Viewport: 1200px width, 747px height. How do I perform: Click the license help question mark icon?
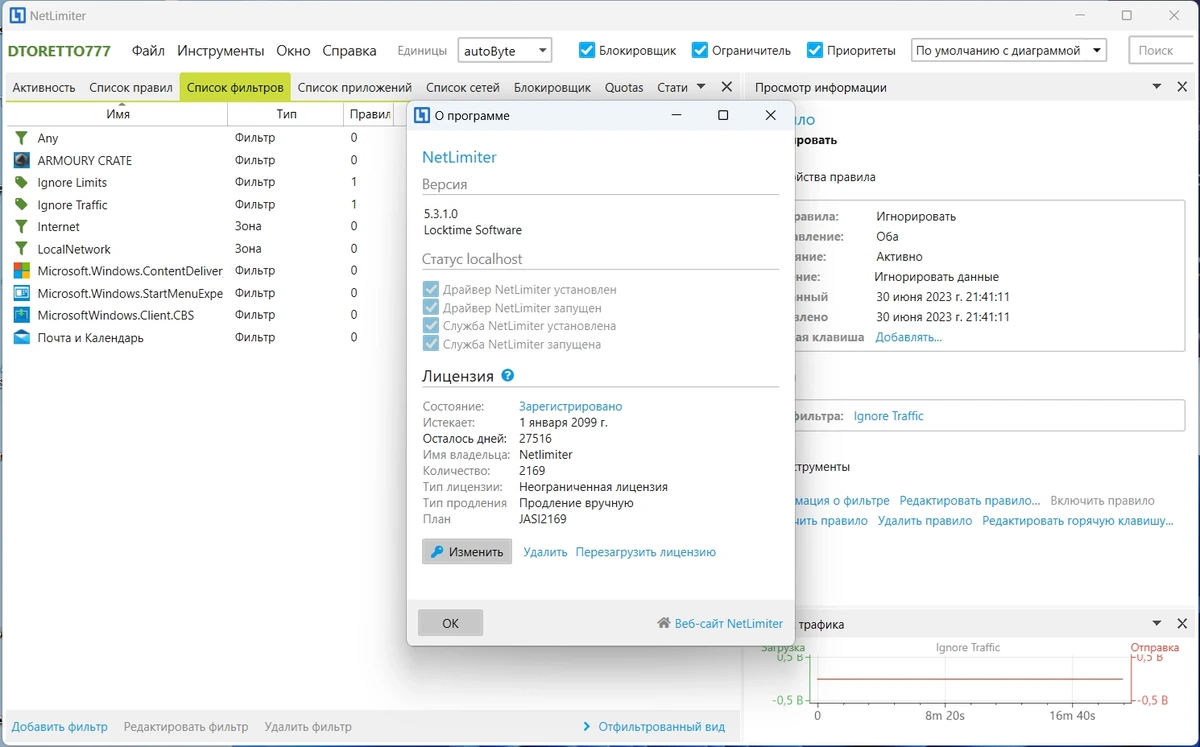point(508,376)
